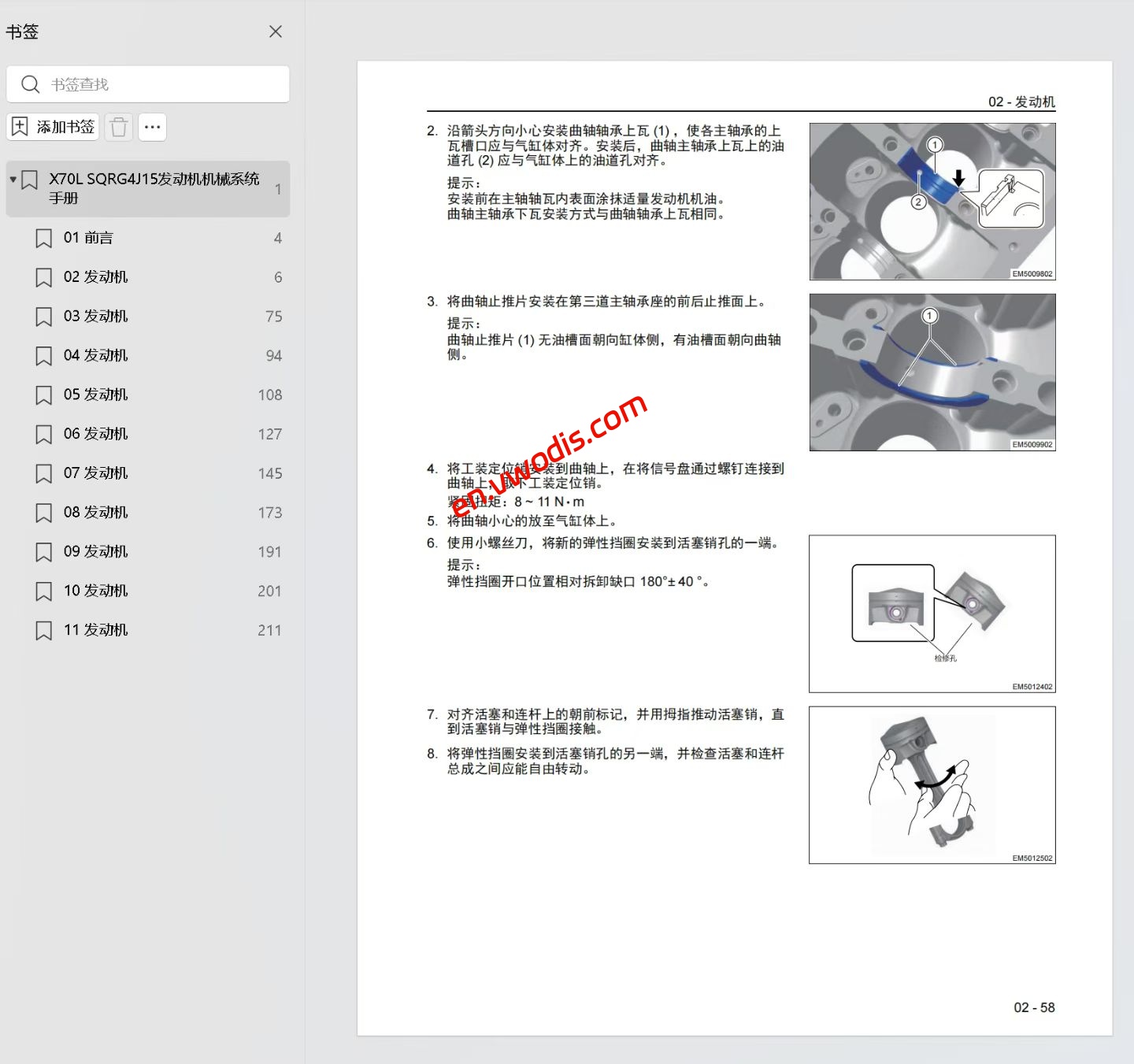Select the delete bookmark trash icon
The height and width of the screenshot is (1064, 1134).
[x=118, y=126]
